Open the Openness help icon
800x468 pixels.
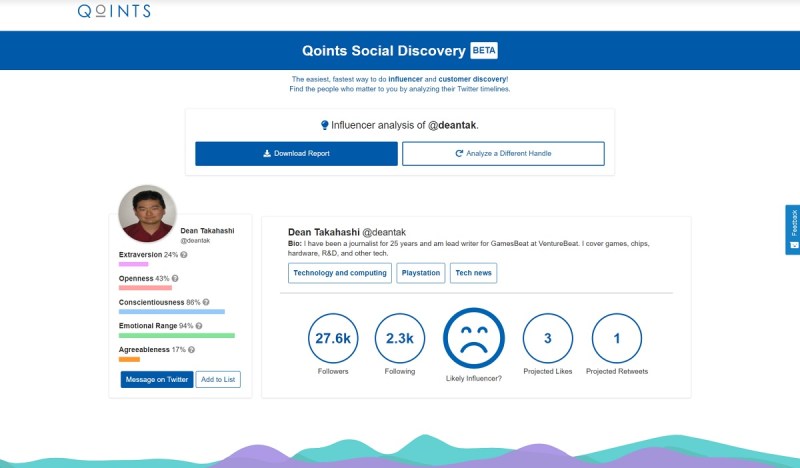click(175, 279)
